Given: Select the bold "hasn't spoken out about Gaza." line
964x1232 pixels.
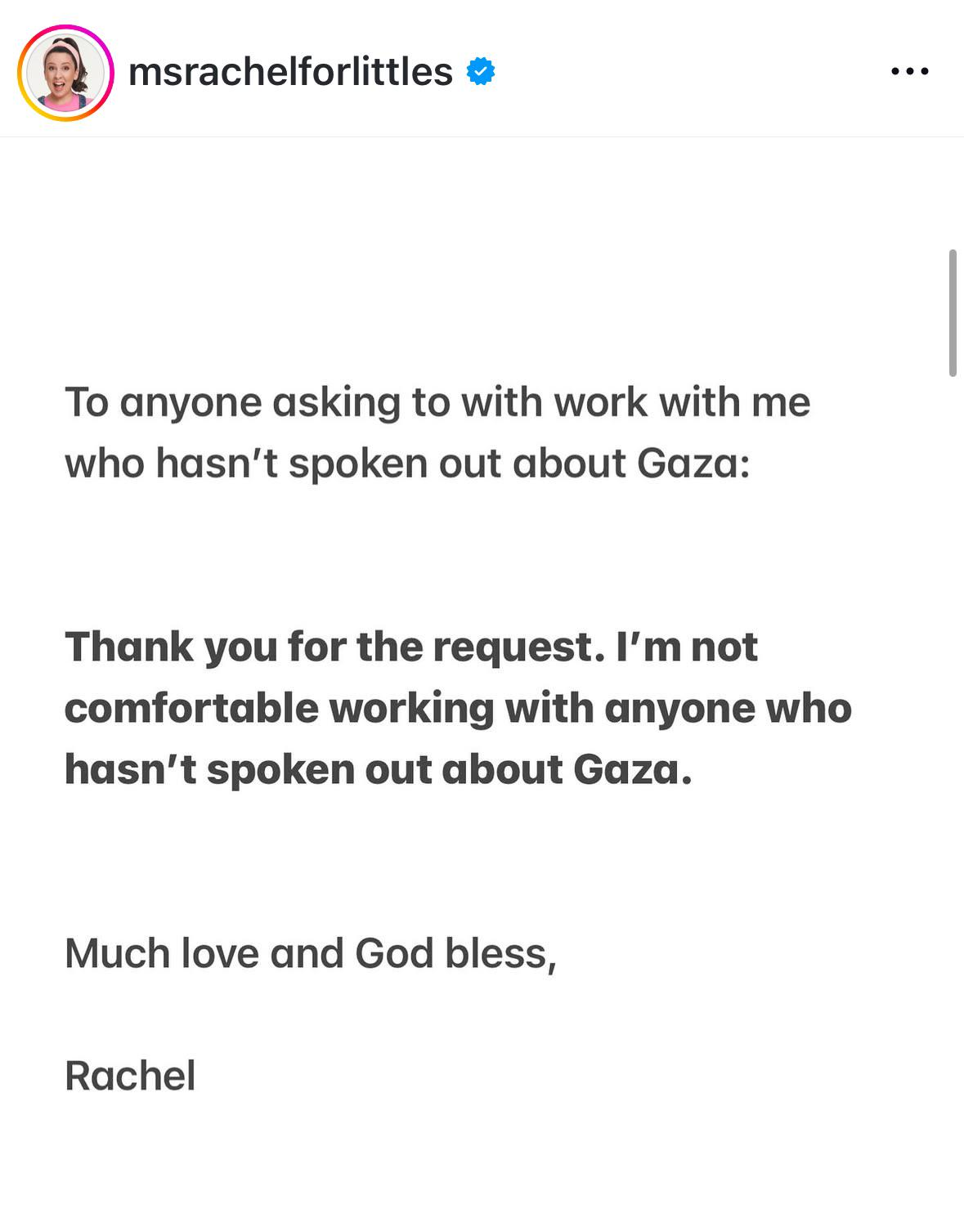Looking at the screenshot, I should tap(379, 770).
